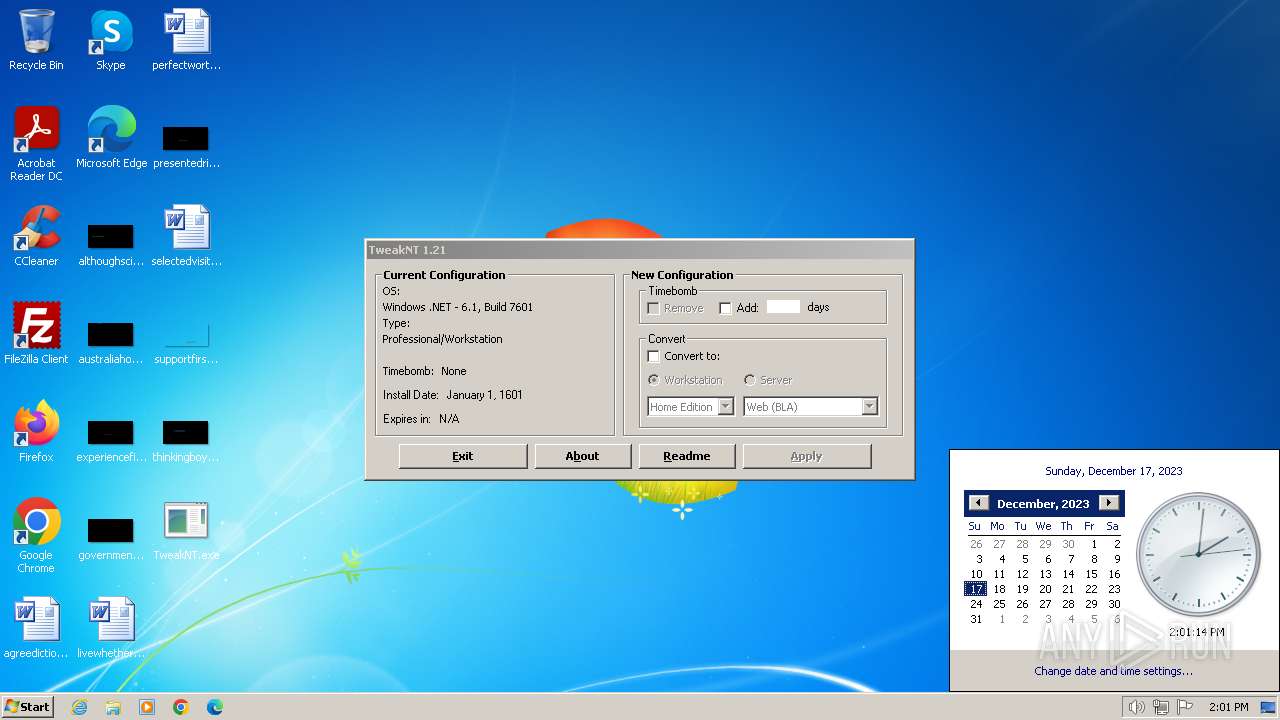Open Windows Explorer from the taskbar
1280x720 pixels.
point(113,707)
